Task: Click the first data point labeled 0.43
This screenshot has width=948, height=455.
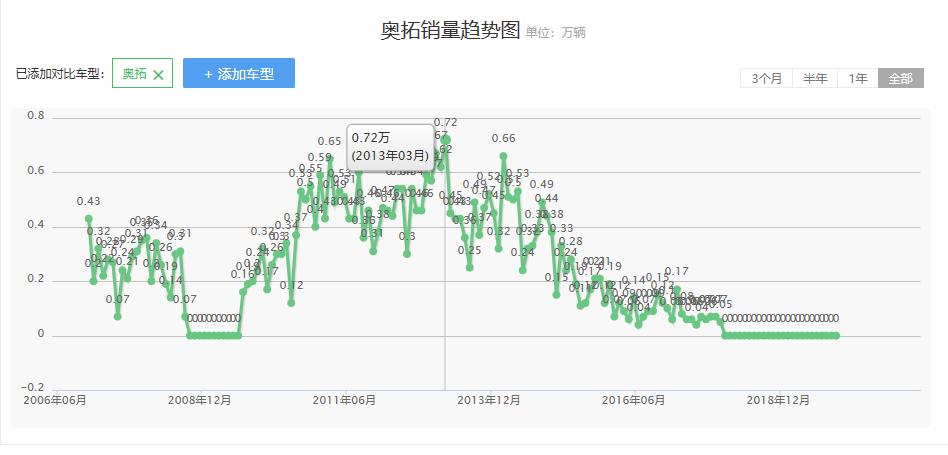Action: coord(89,219)
